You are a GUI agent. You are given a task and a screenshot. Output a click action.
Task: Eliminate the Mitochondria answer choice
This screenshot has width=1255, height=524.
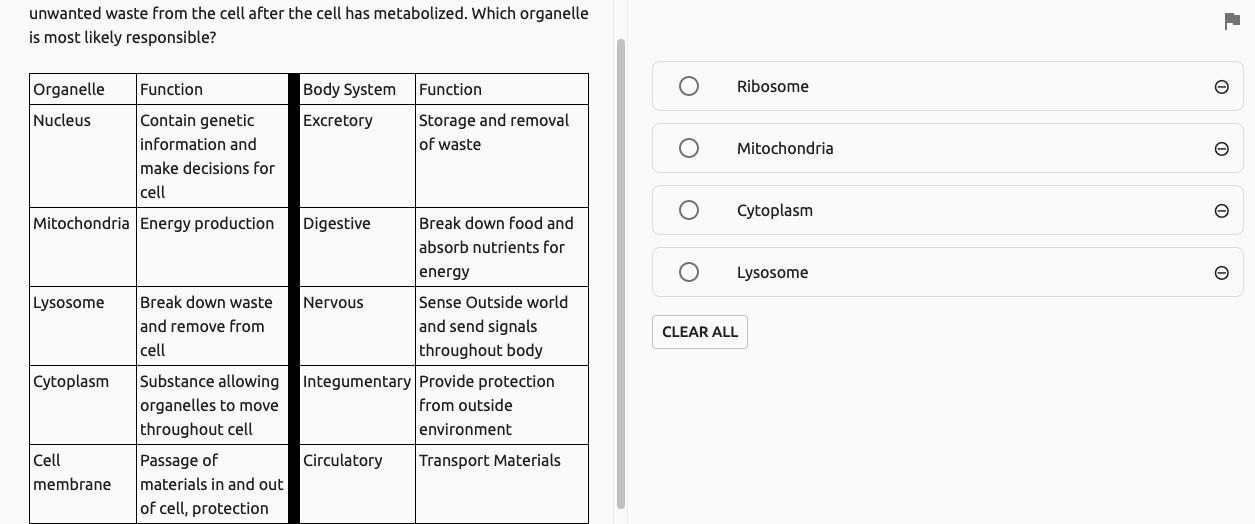[x=1221, y=149]
